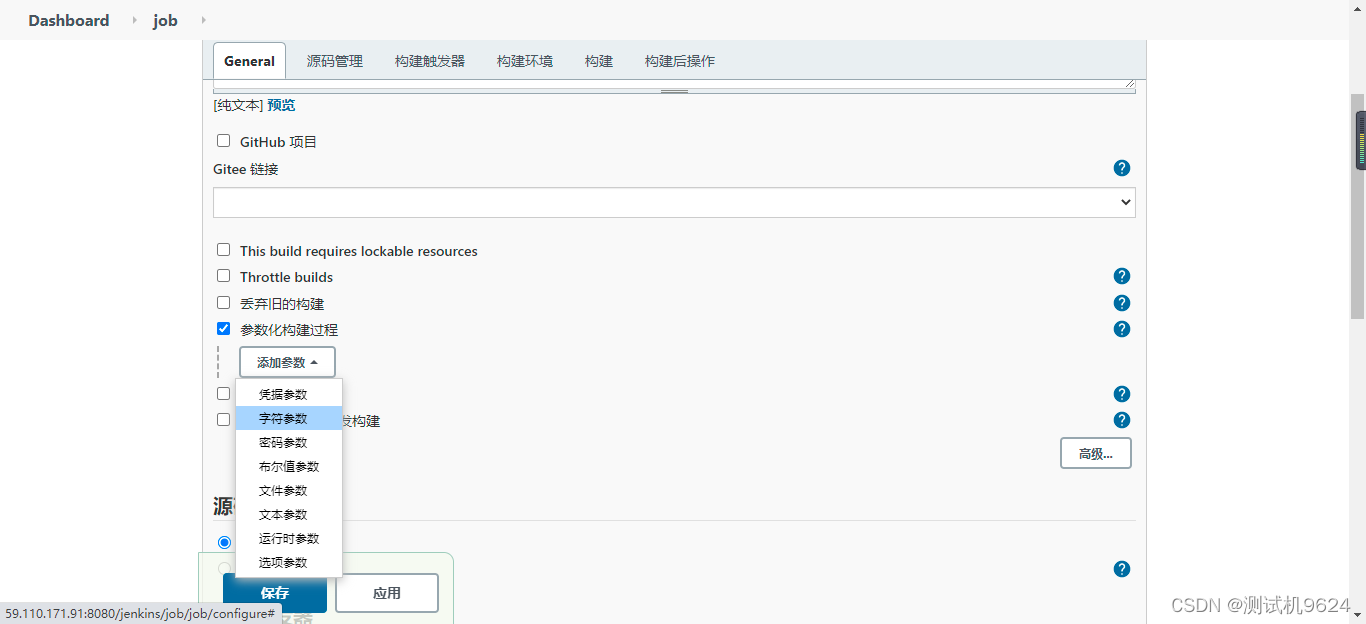
Task: Switch to General tab
Action: [249, 61]
